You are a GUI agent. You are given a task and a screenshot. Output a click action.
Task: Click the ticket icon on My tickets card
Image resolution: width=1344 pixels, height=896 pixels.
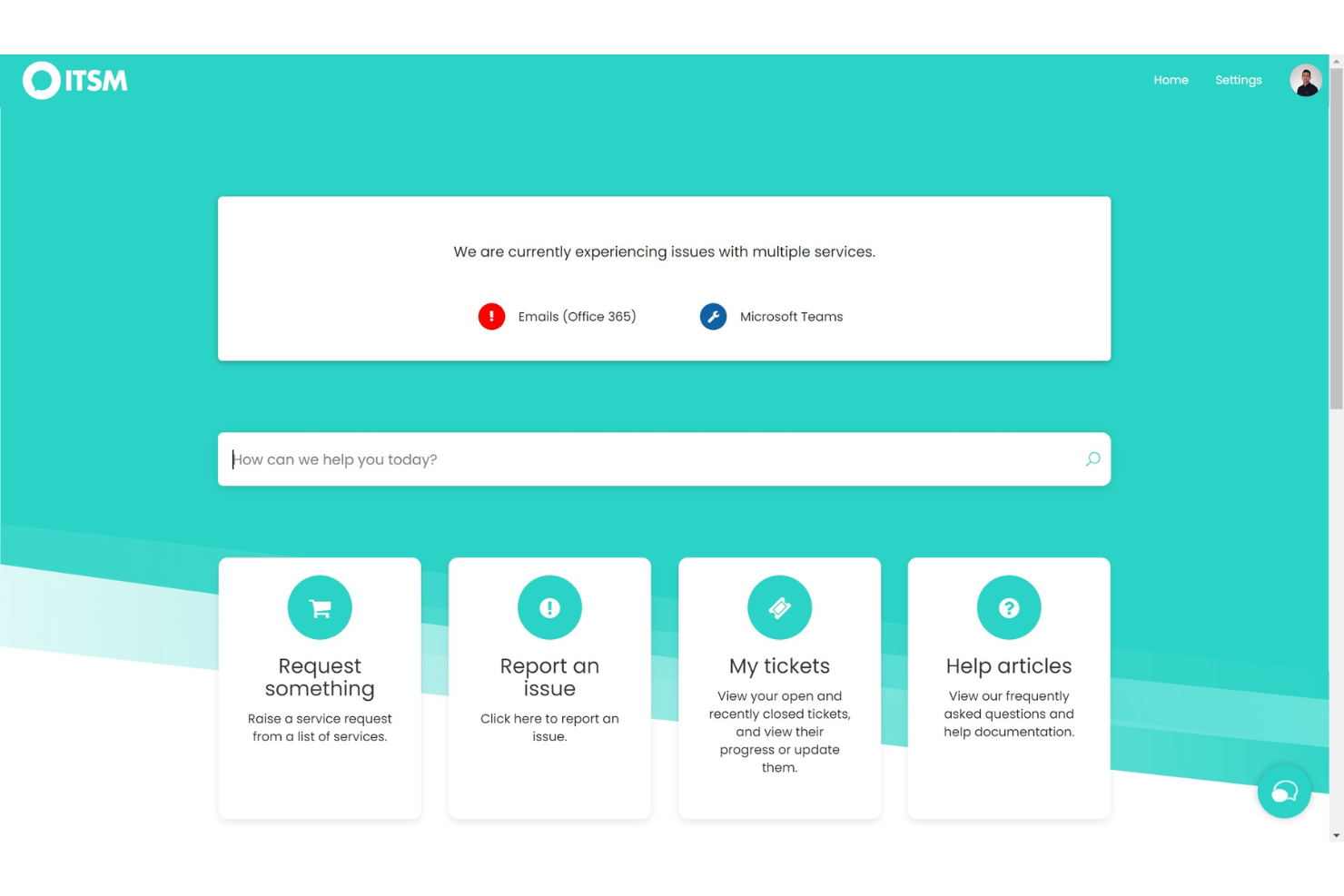(x=779, y=606)
